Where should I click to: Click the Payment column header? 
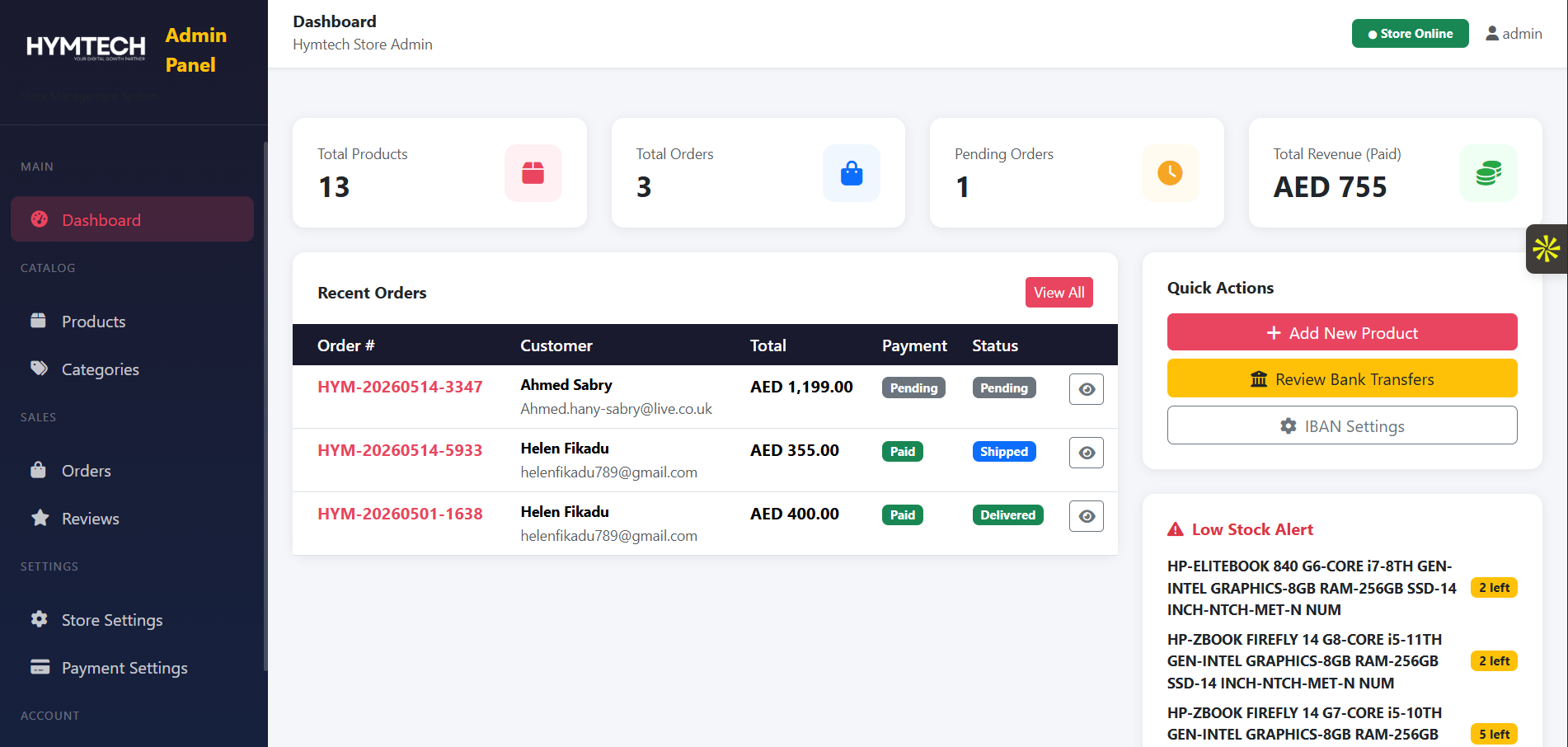tap(914, 345)
